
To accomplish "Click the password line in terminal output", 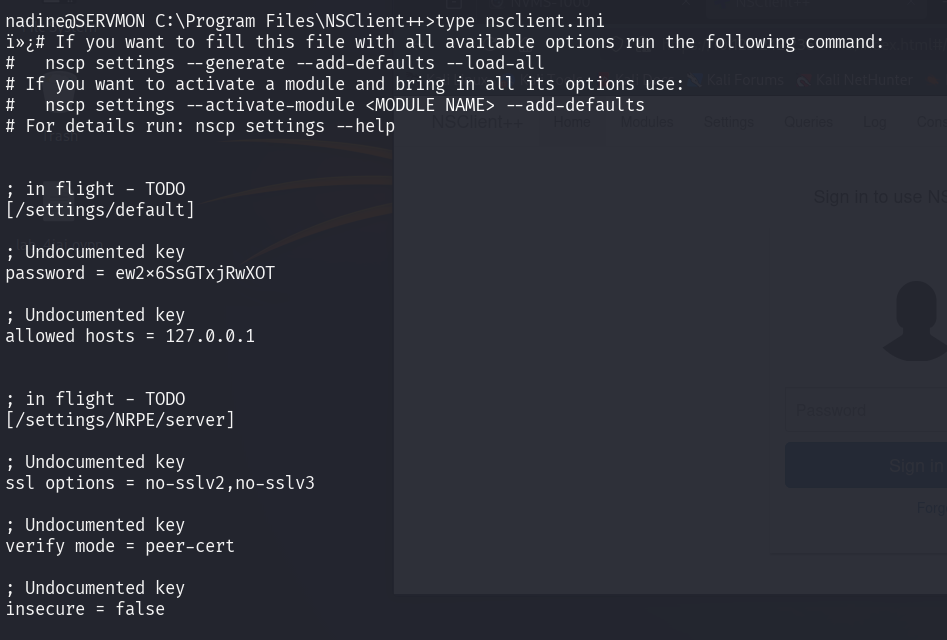I will click(x=140, y=273).
